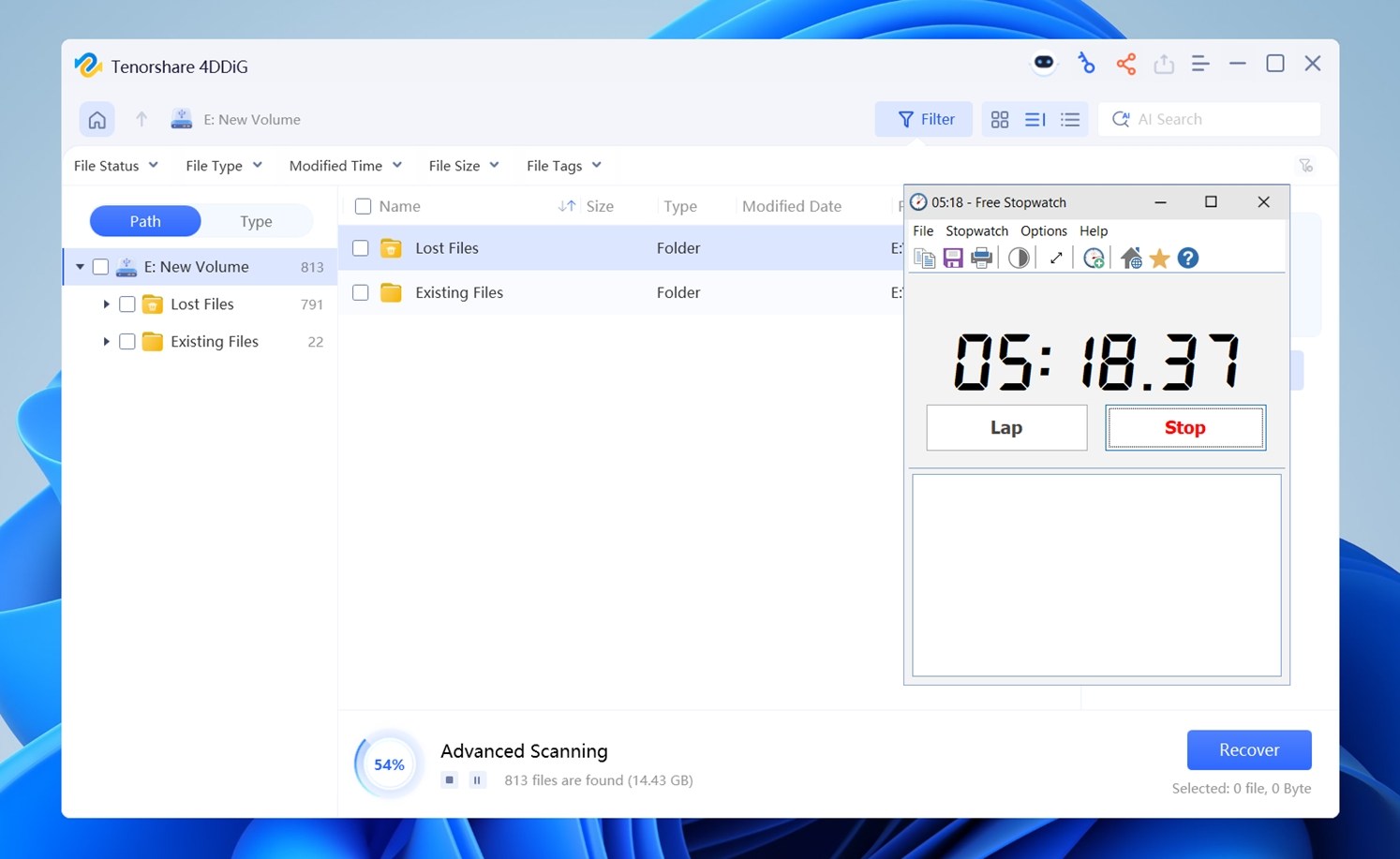Screen dimensions: 1400x859
Task: Click the gold star icon in stopwatch
Action: (1159, 259)
